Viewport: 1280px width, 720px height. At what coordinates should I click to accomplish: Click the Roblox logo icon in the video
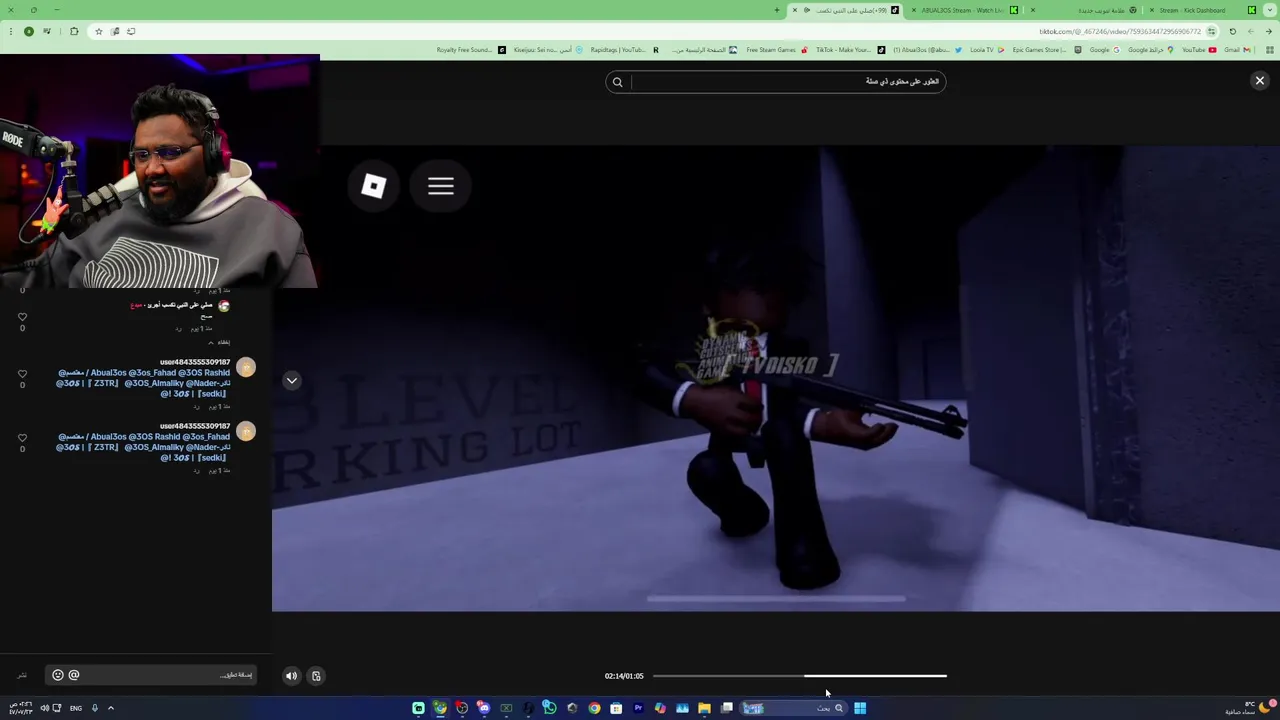pos(373,186)
